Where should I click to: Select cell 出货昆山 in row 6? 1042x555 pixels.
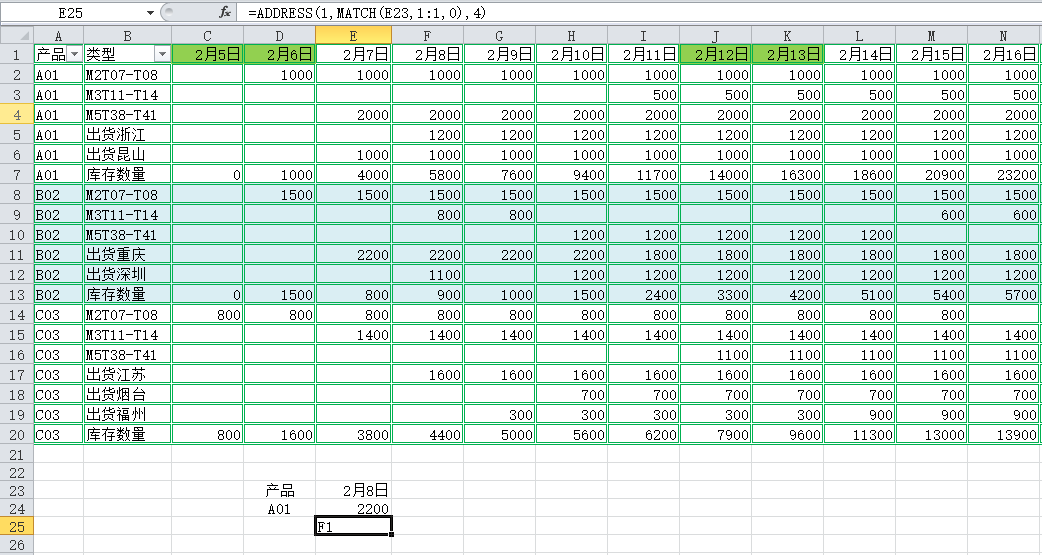click(x=128, y=155)
